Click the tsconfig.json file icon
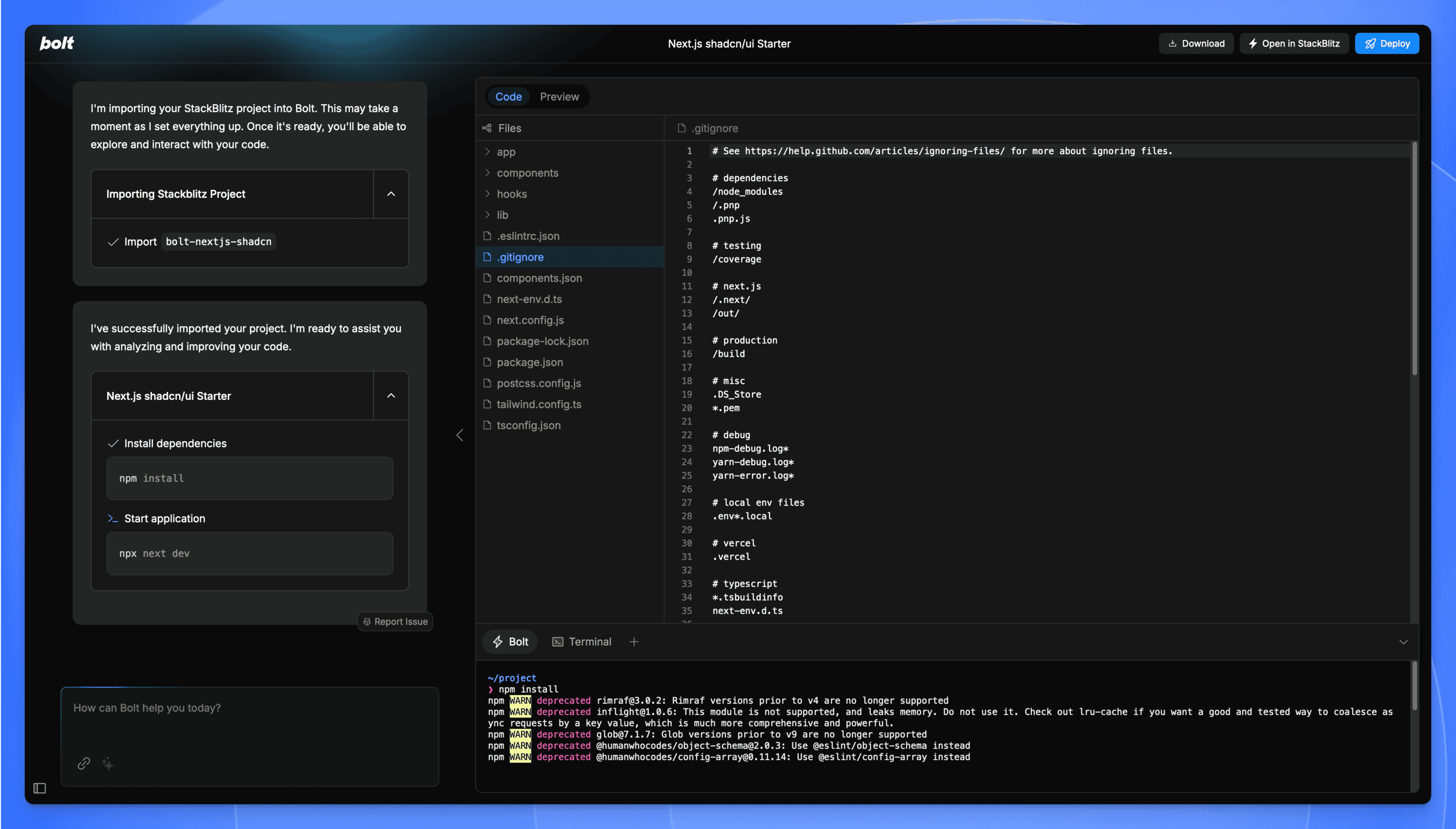Image resolution: width=1456 pixels, height=829 pixels. coord(487,425)
